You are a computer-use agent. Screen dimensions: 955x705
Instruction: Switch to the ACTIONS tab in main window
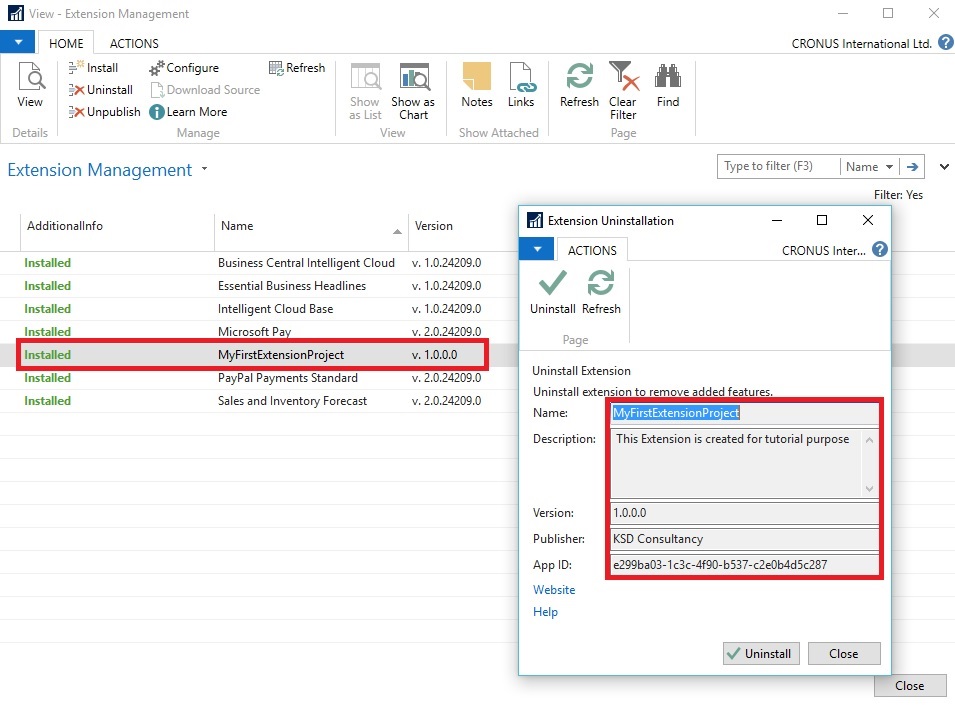point(134,44)
